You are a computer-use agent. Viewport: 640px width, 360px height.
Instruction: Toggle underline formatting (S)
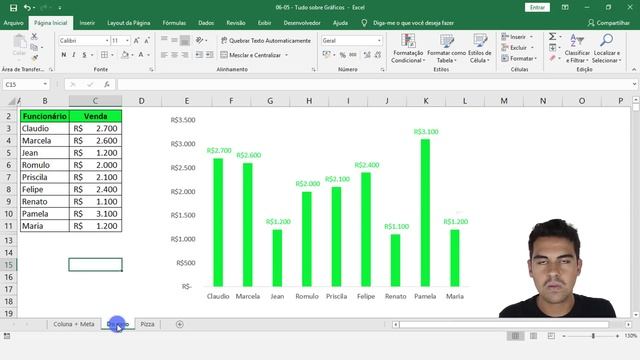[84, 55]
